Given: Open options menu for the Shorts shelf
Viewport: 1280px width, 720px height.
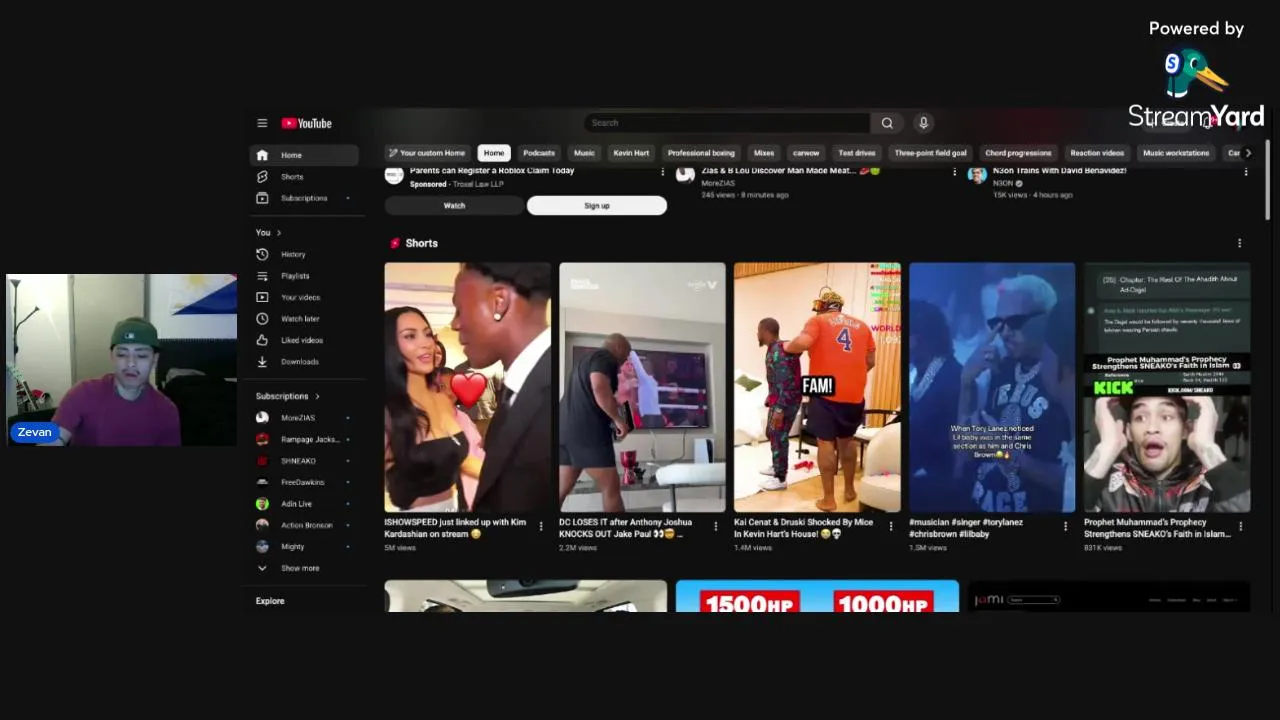Looking at the screenshot, I should coord(1239,243).
